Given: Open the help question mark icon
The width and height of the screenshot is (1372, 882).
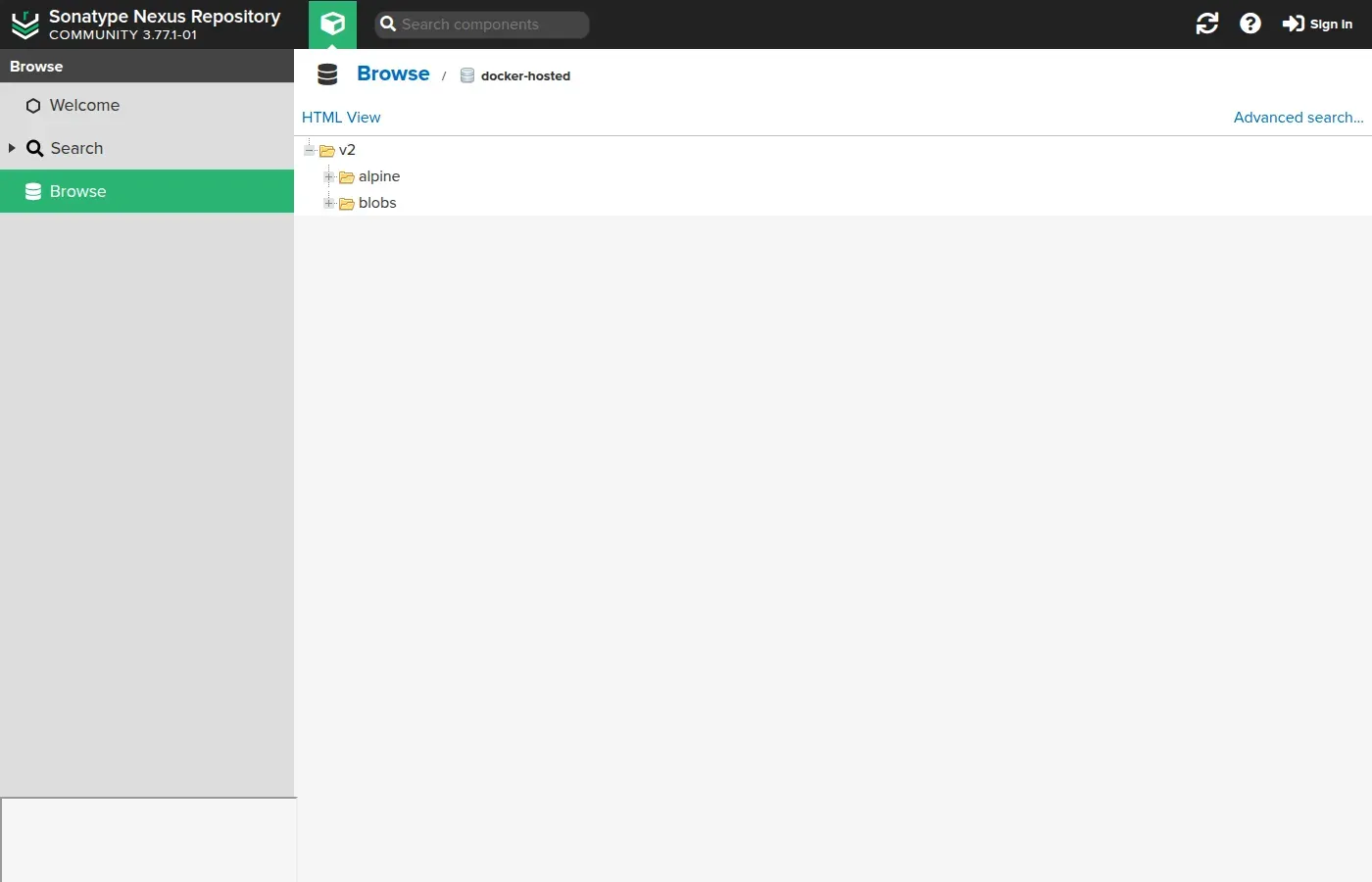Looking at the screenshot, I should (1250, 24).
